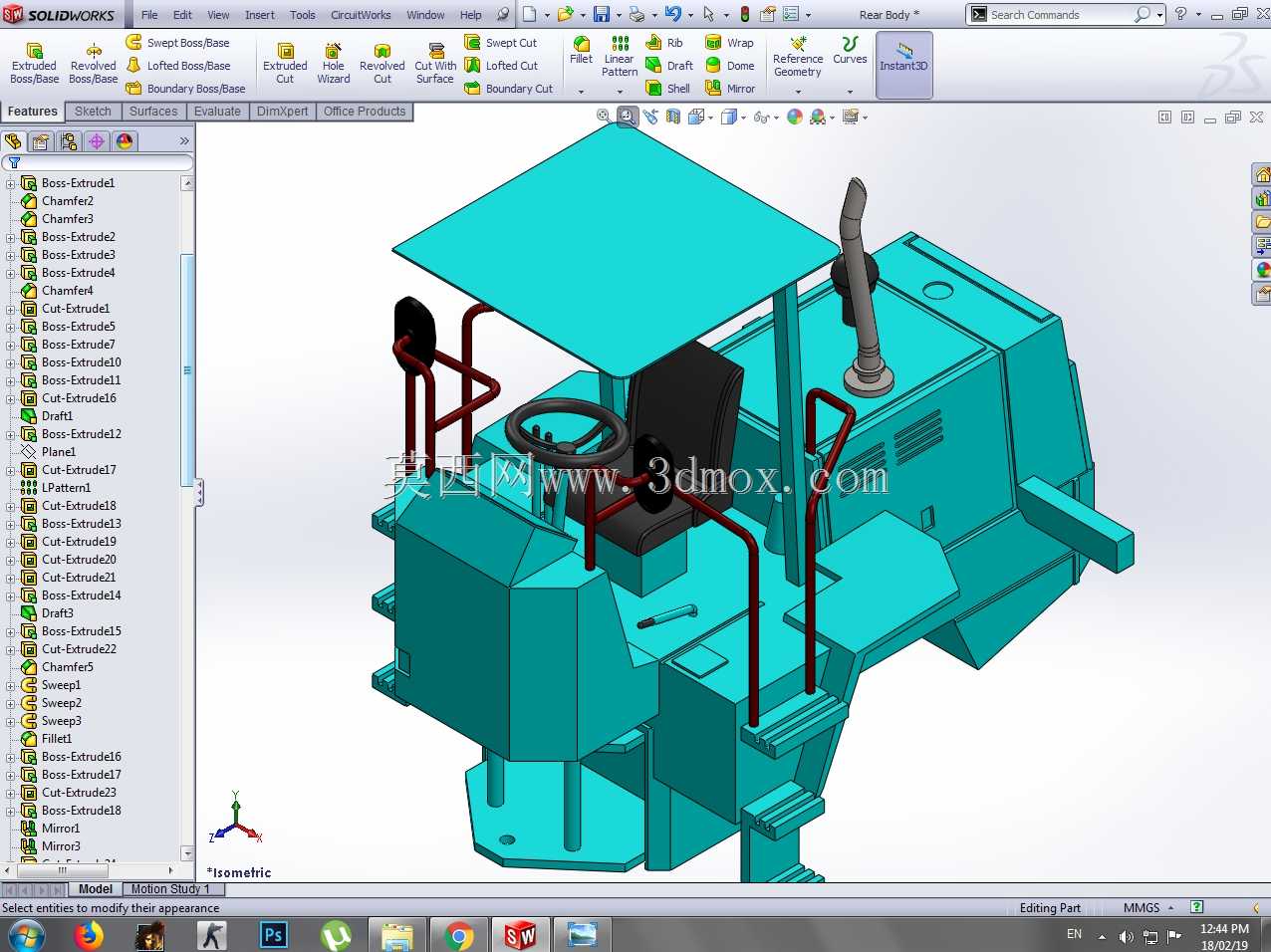1271x952 pixels.
Task: Expand the Cut-Extrude1 feature node
Action: 11,309
